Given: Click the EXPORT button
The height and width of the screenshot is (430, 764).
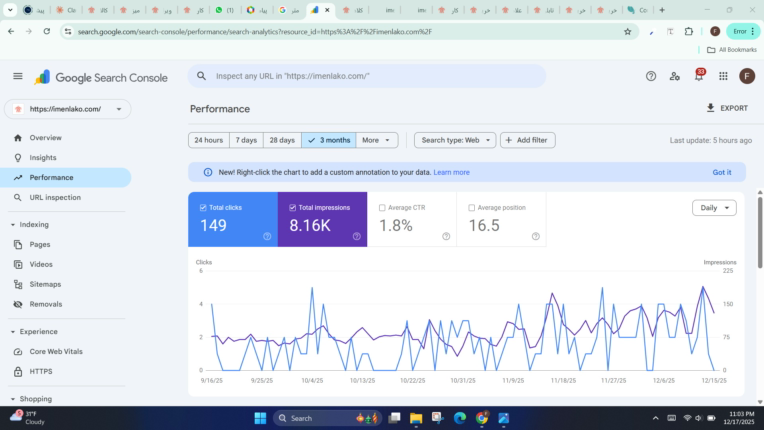Looking at the screenshot, I should pyautogui.click(x=727, y=108).
